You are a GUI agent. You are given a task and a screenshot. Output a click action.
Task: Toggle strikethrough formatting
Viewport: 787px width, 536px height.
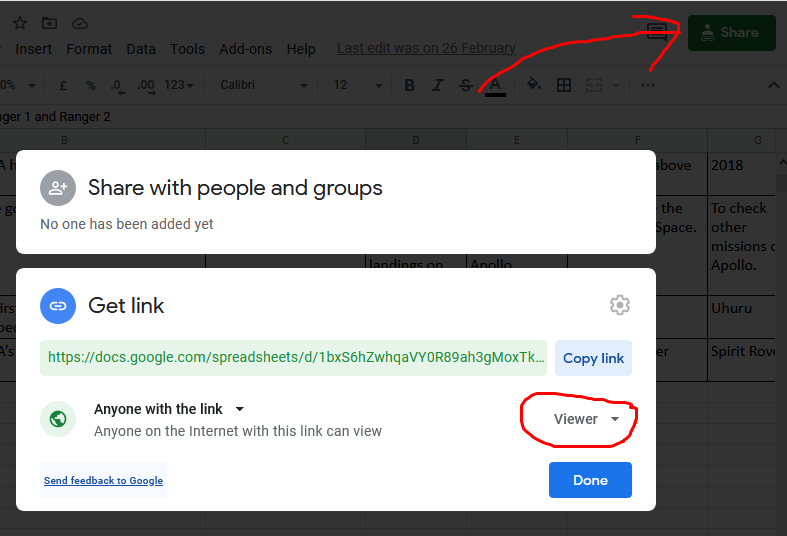[466, 85]
